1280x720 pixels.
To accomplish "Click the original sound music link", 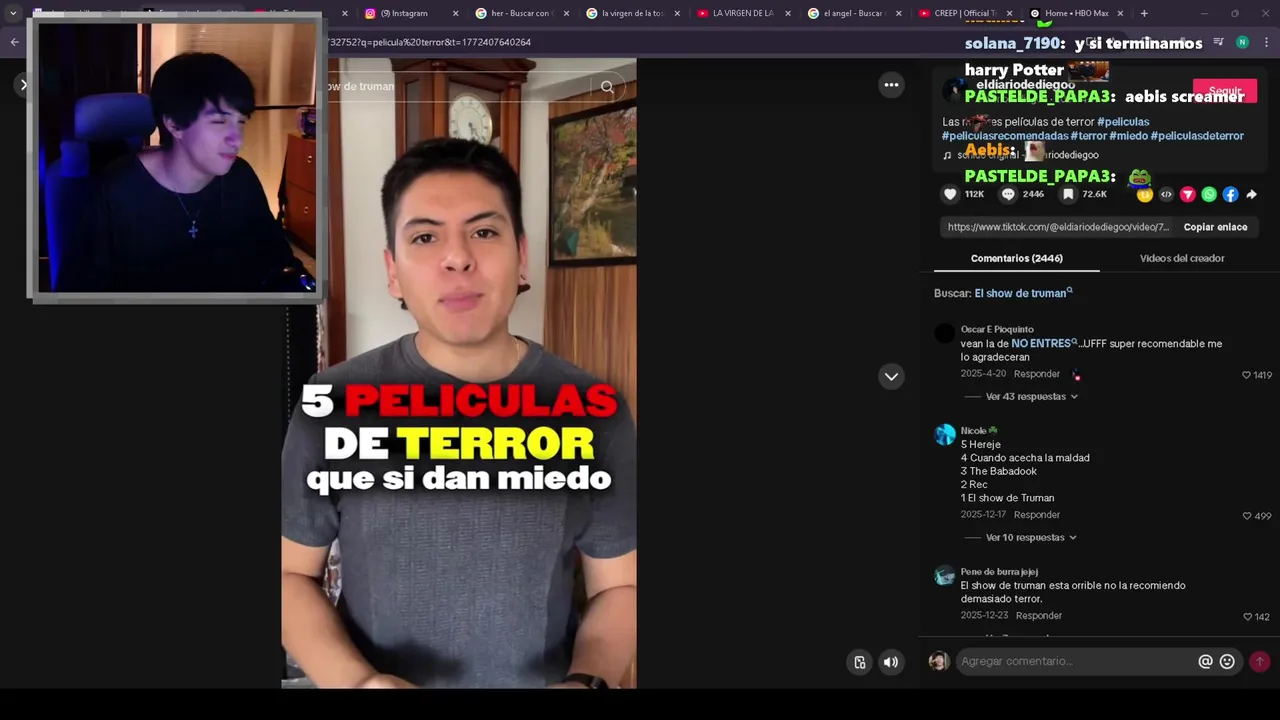I will 1020,155.
